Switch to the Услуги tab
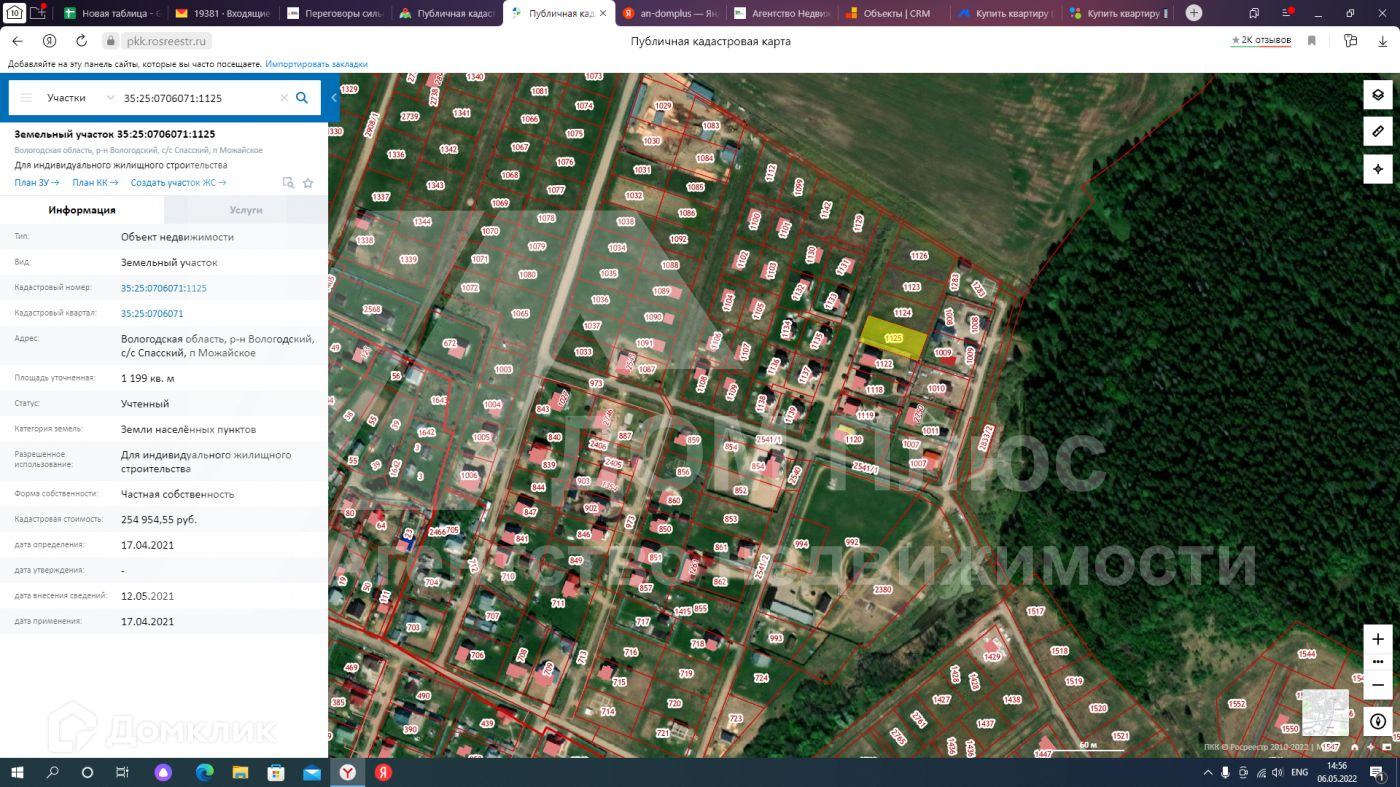The image size is (1400, 787). (246, 210)
